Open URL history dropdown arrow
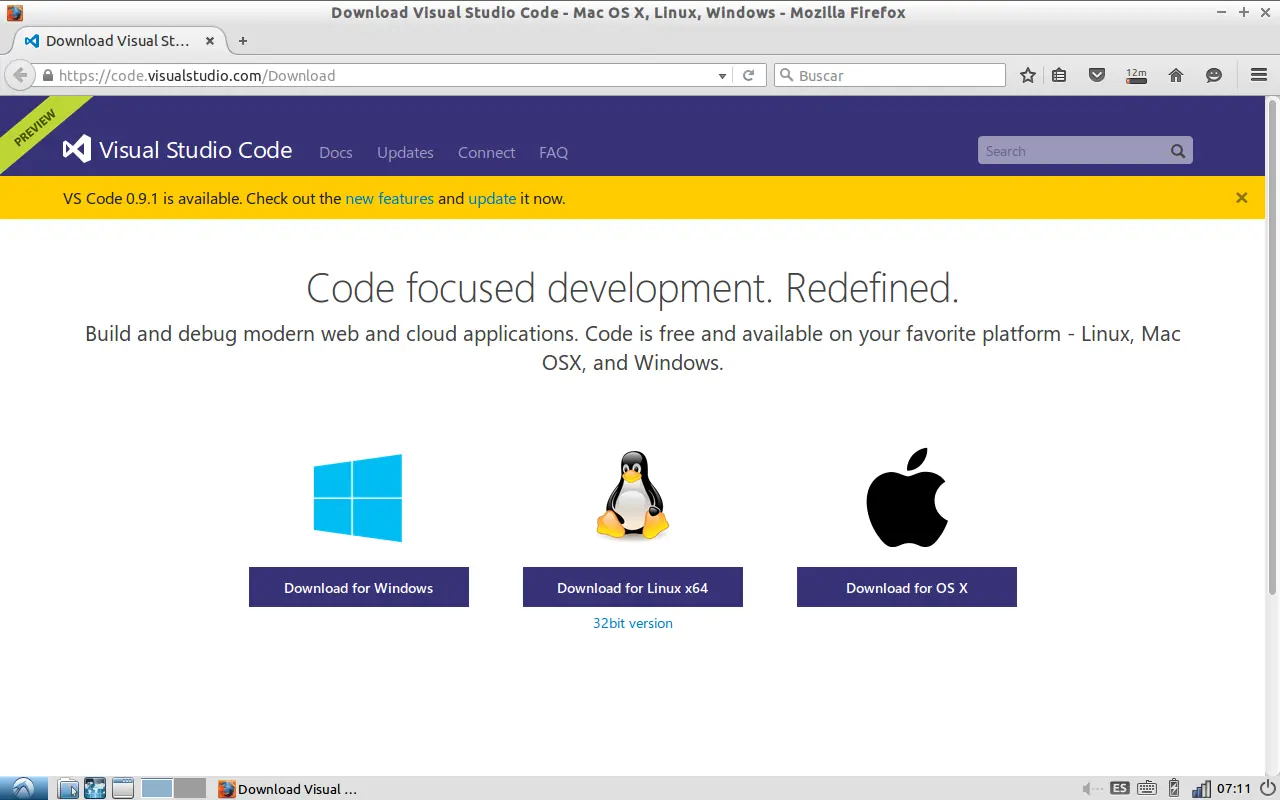The width and height of the screenshot is (1280, 800). [x=722, y=75]
